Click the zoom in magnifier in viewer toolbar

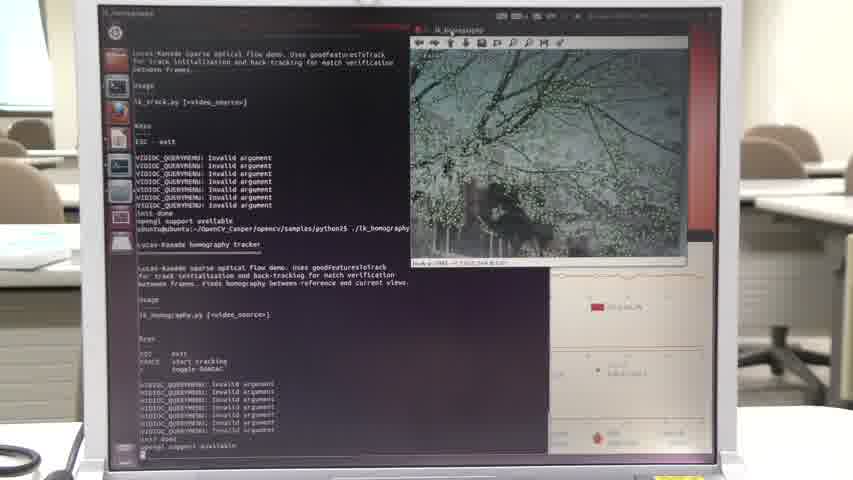pyautogui.click(x=513, y=43)
